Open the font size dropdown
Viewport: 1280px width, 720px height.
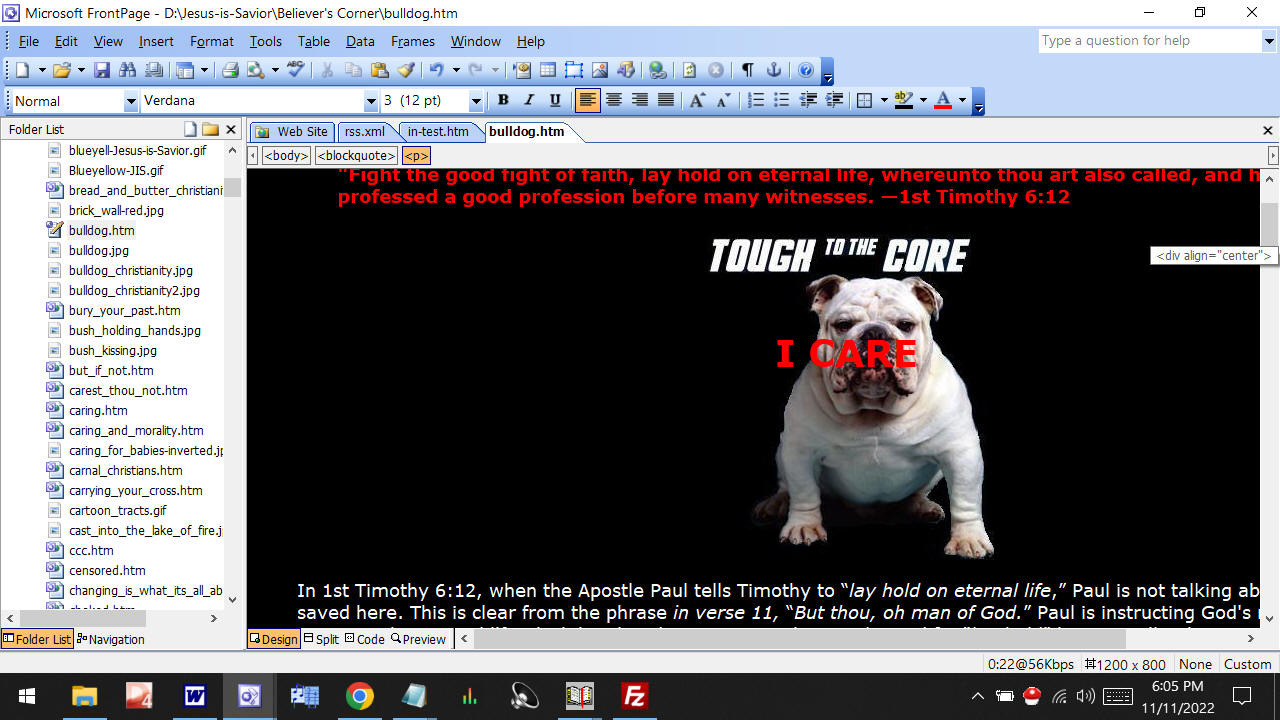point(476,101)
